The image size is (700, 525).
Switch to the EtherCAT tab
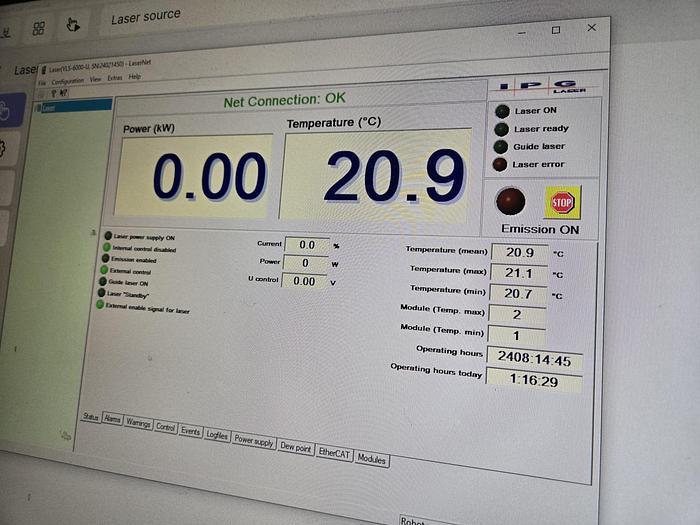coord(334,453)
